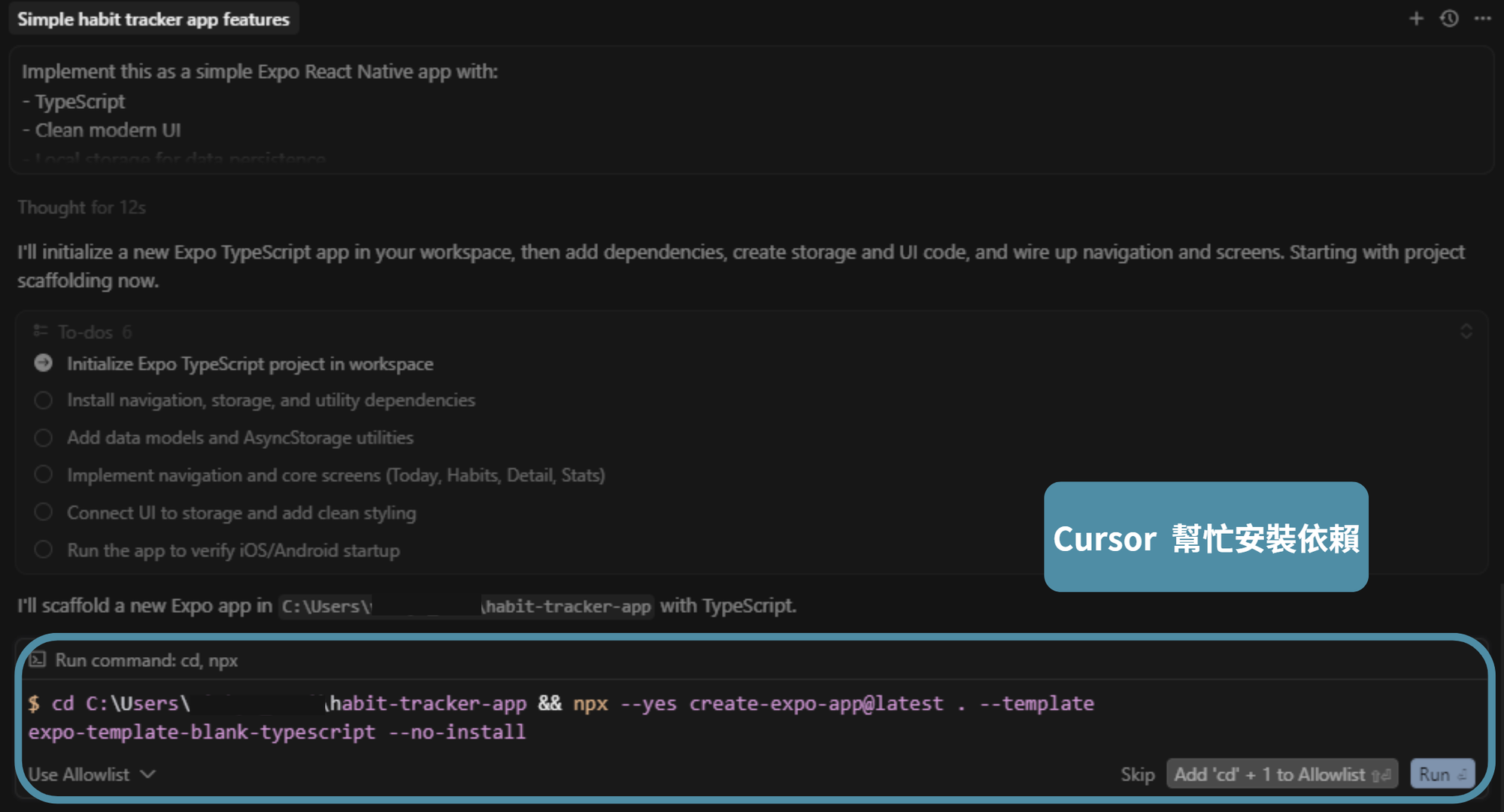Start a new chat with plus icon

click(x=1416, y=19)
